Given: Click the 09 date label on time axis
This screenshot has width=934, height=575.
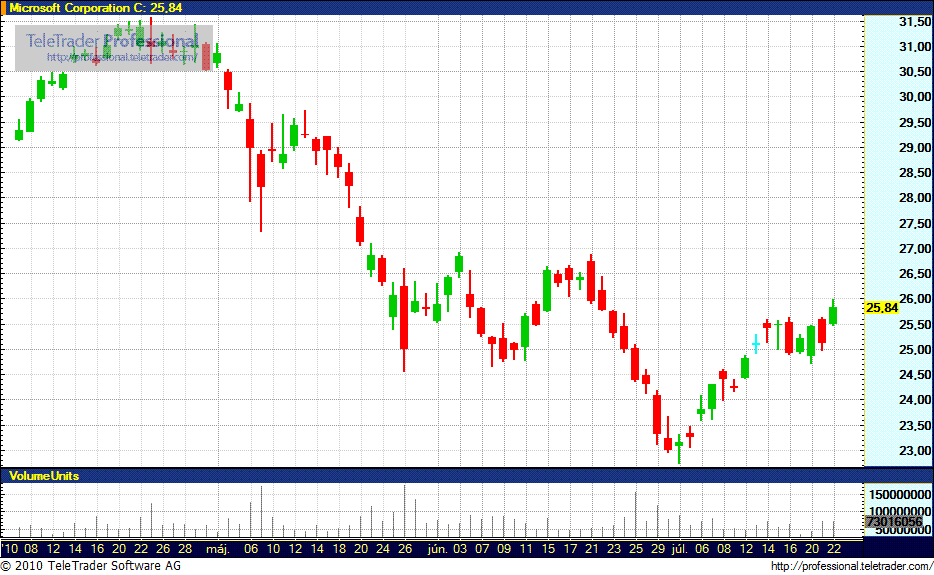Looking at the screenshot, I should click(504, 549).
